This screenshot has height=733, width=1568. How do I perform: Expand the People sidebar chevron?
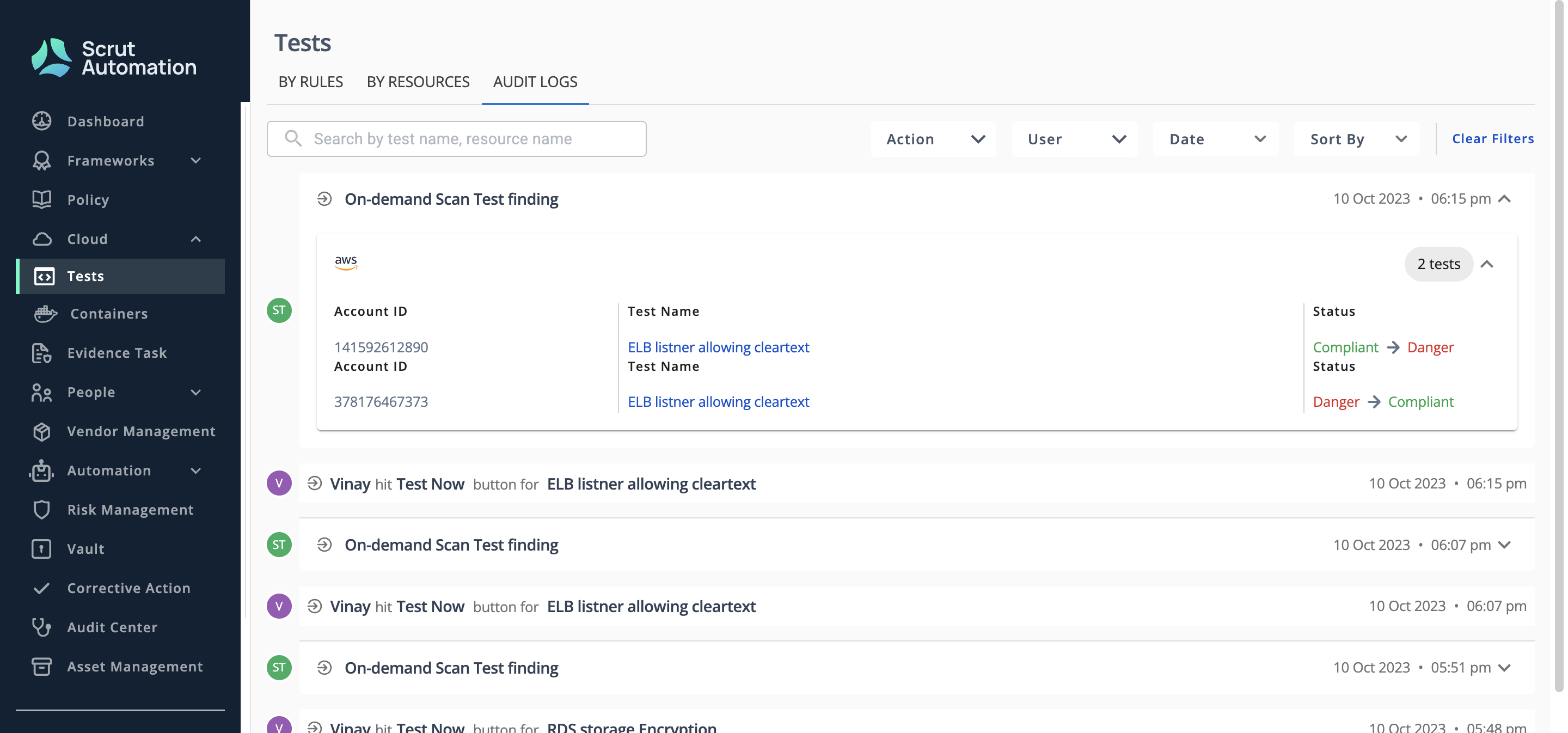point(195,393)
